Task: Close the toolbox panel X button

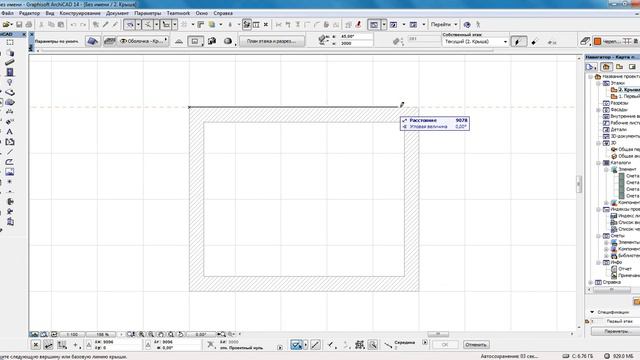Action: pyautogui.click(x=24, y=35)
